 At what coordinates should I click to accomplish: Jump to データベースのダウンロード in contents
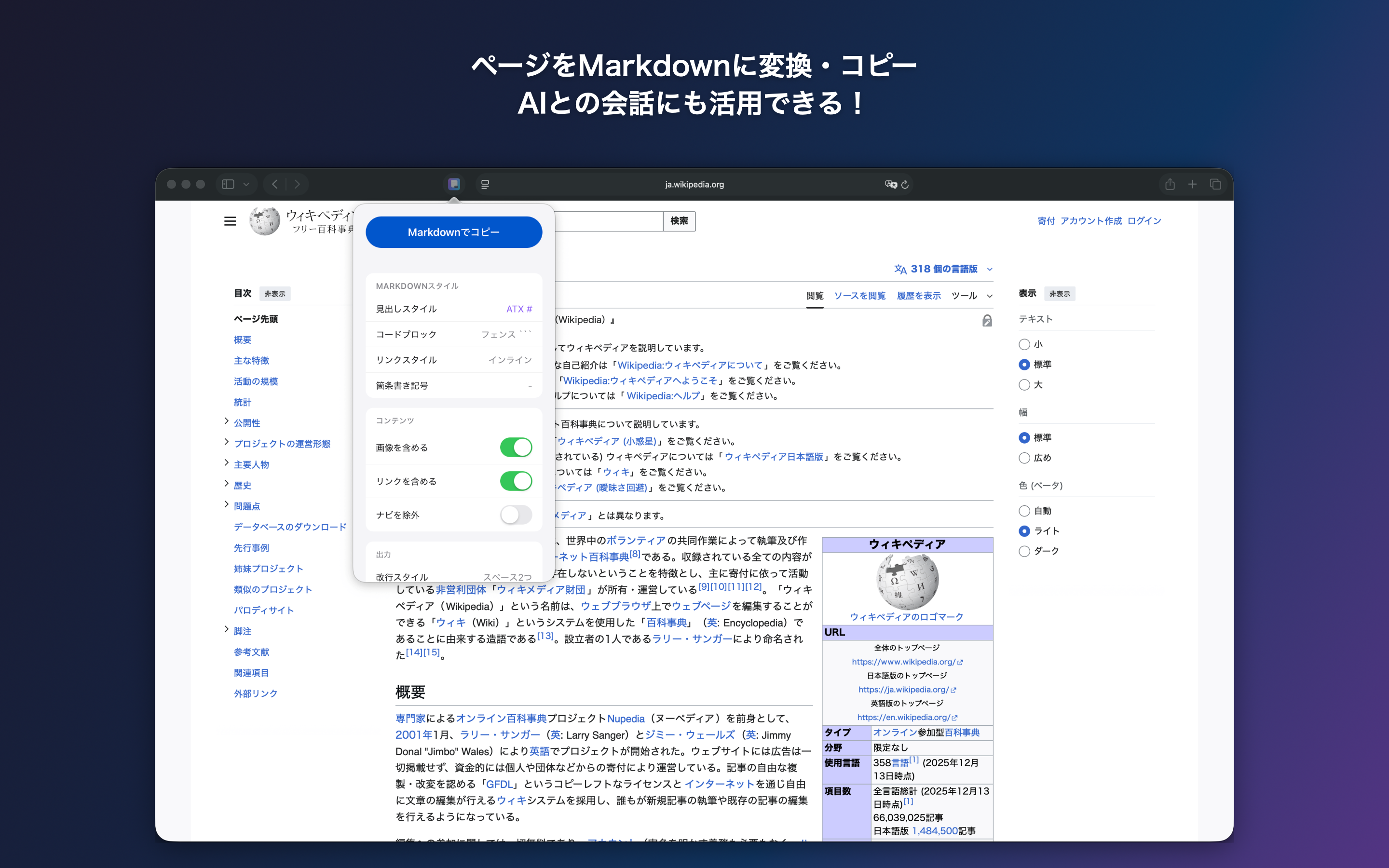coord(290,527)
